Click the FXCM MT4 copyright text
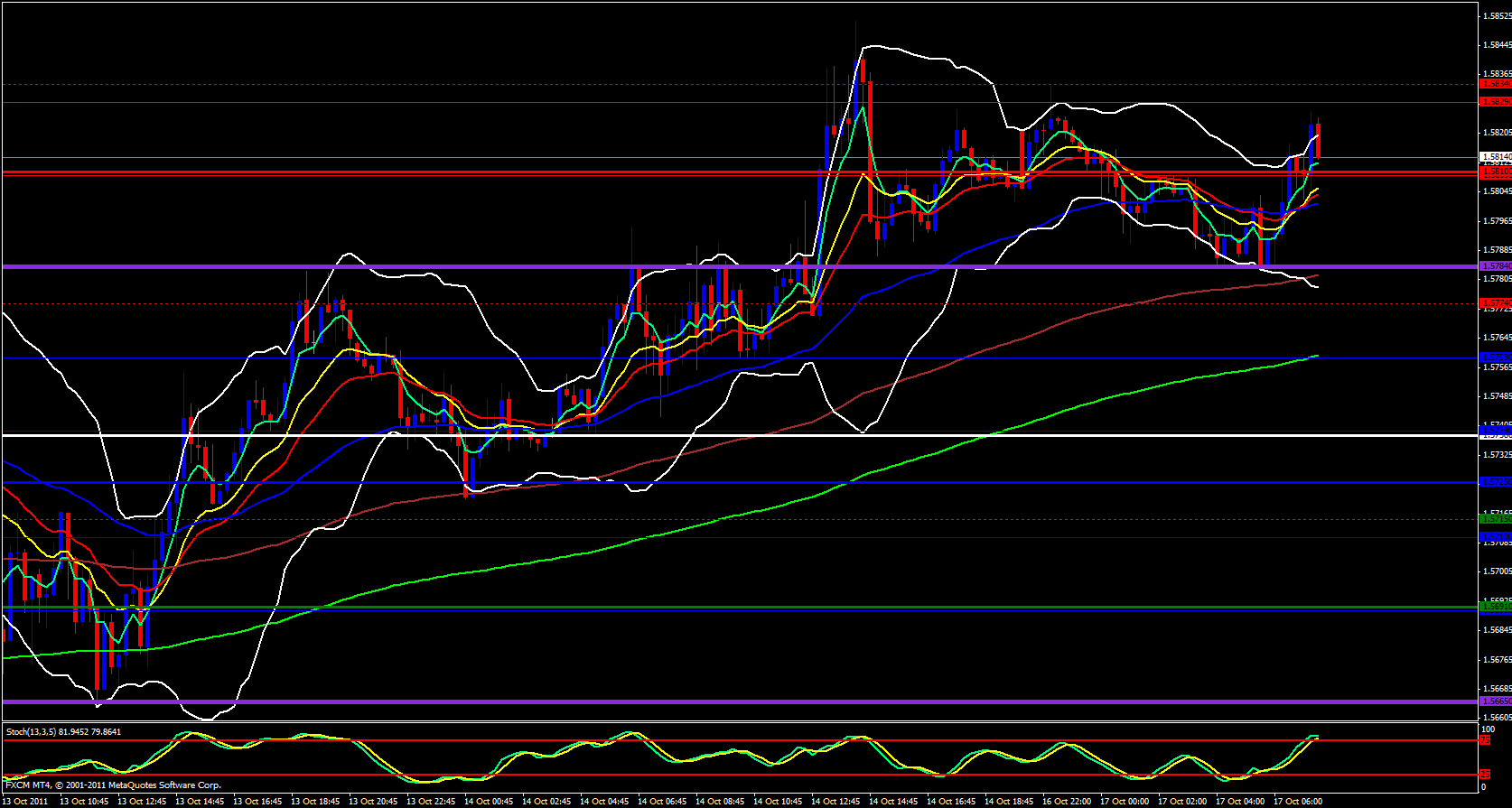This screenshot has width=1512, height=808. 113,785
